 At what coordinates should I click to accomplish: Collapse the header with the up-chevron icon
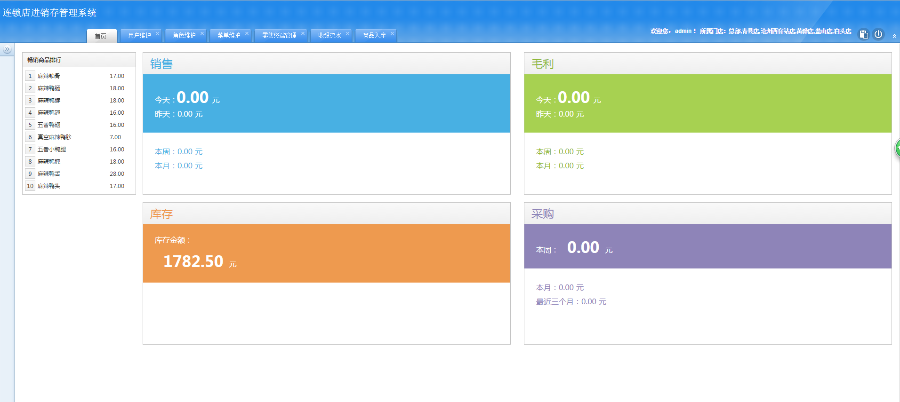tap(894, 35)
